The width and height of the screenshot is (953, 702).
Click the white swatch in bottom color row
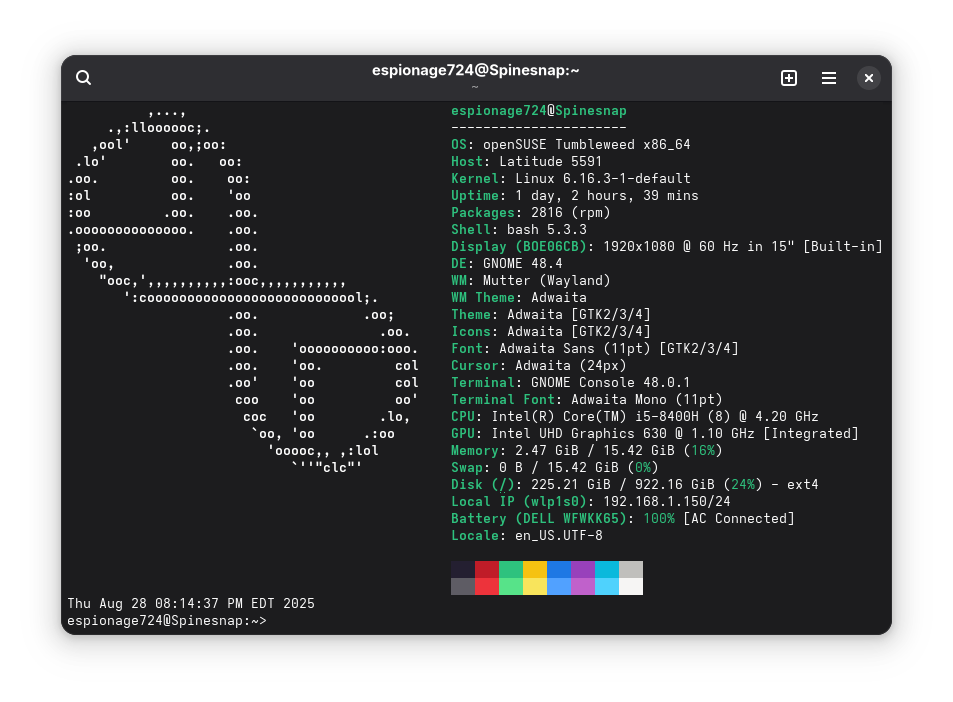point(631,586)
